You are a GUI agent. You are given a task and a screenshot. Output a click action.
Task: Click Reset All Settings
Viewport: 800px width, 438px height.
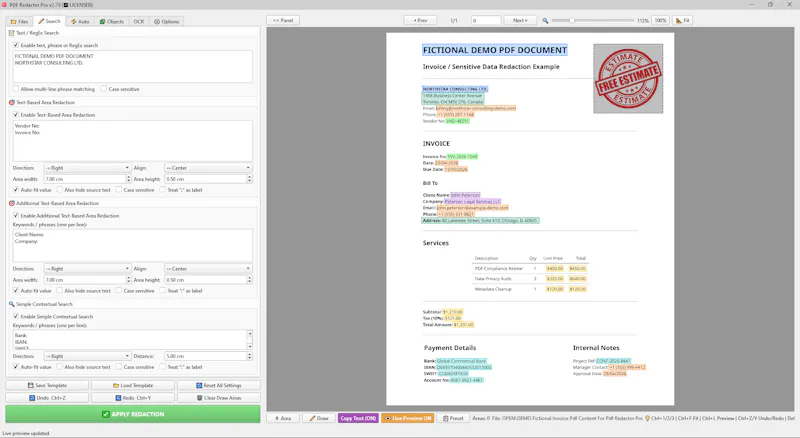pyautogui.click(x=218, y=385)
